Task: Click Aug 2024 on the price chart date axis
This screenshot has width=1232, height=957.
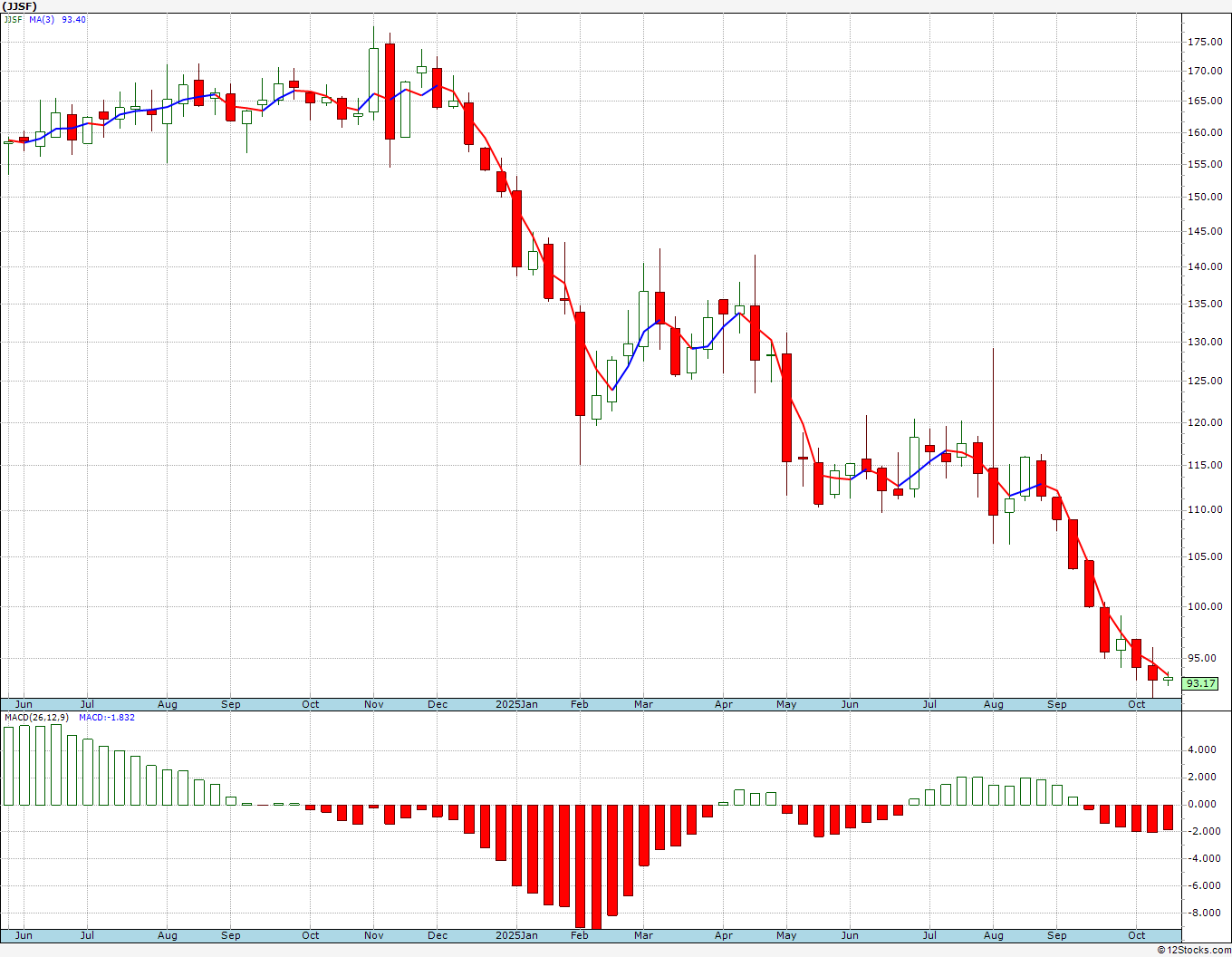Action: point(168,704)
